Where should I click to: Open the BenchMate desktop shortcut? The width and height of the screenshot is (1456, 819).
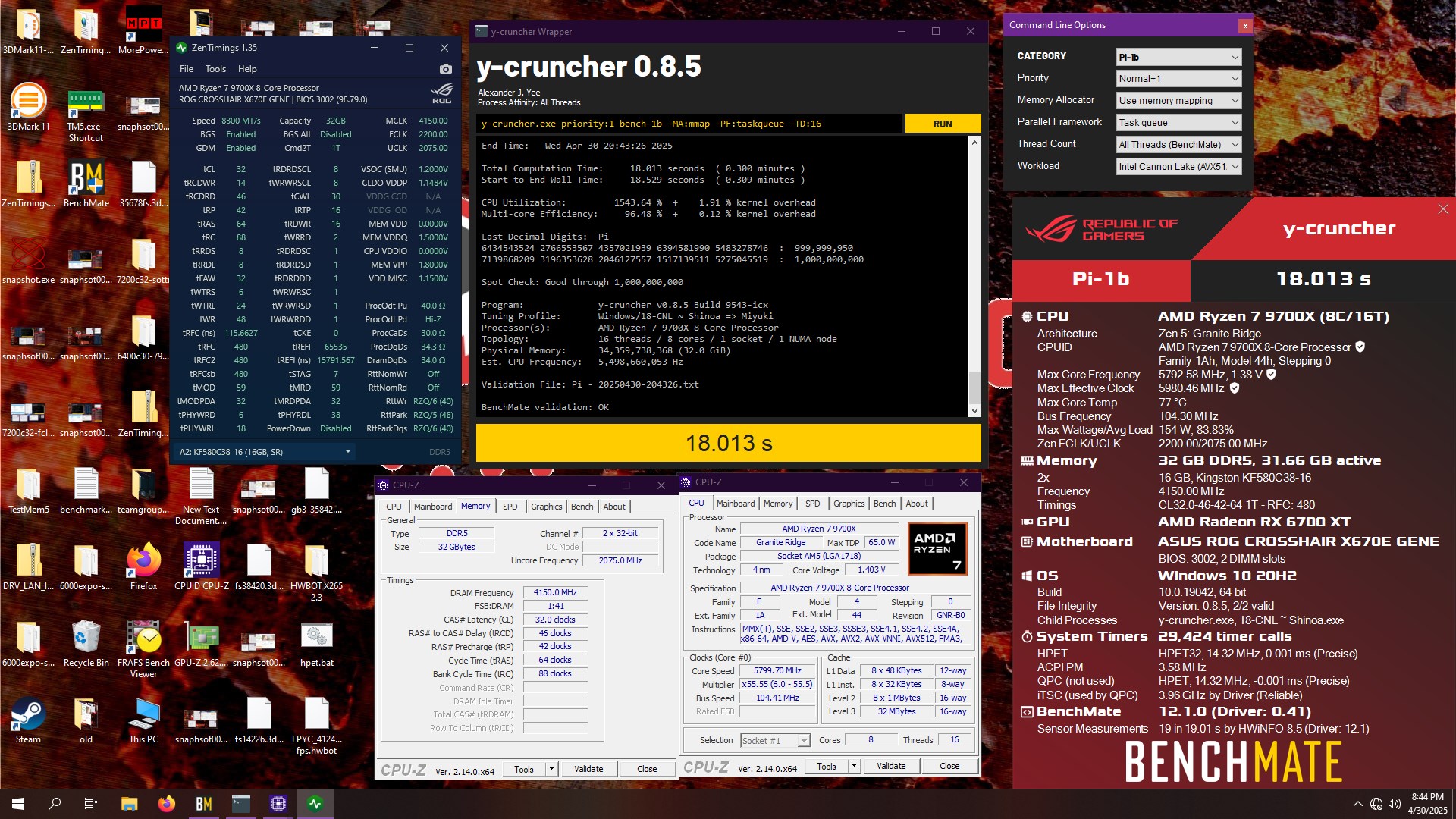(x=86, y=184)
